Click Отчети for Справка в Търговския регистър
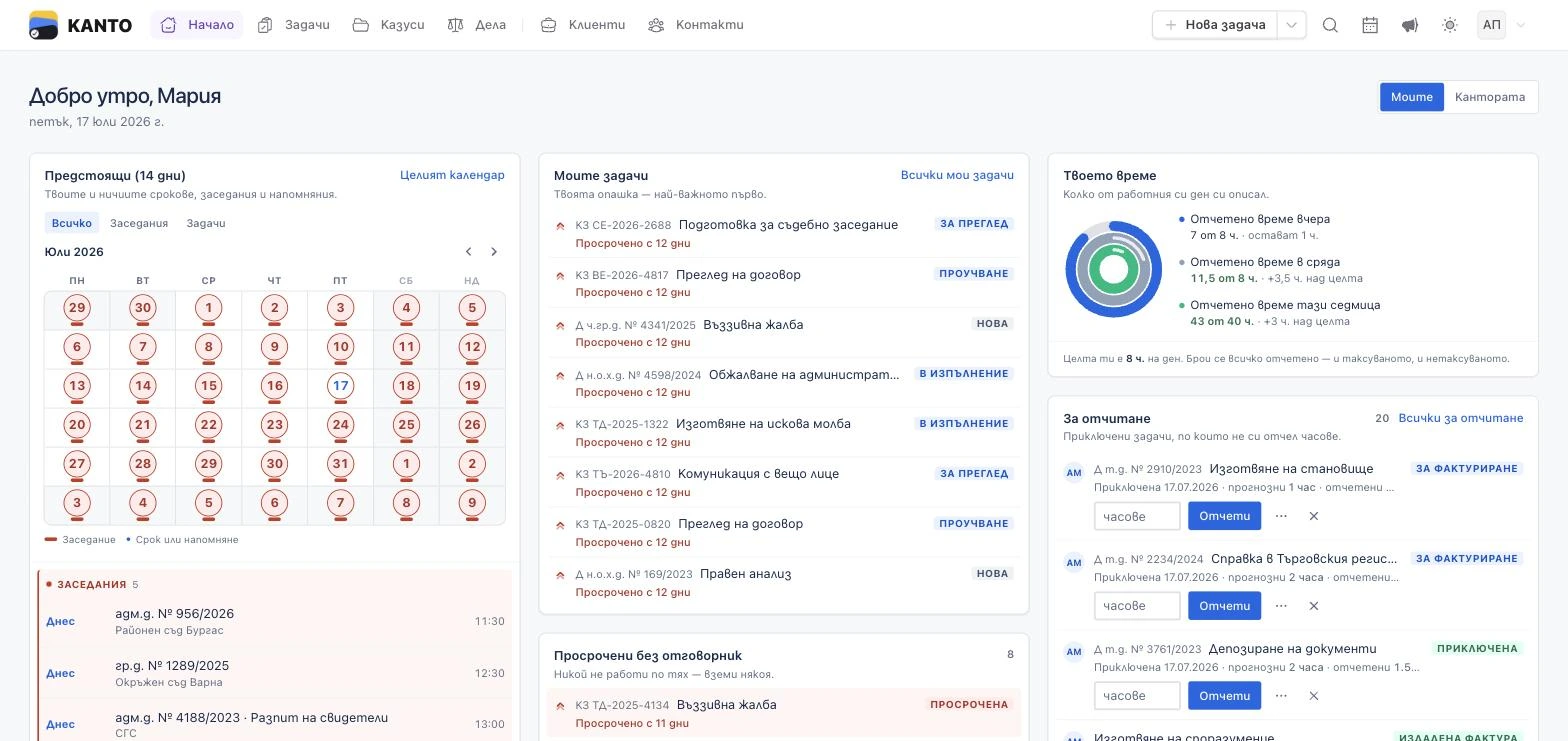Screen dimensions: 1568x741 1224,606
